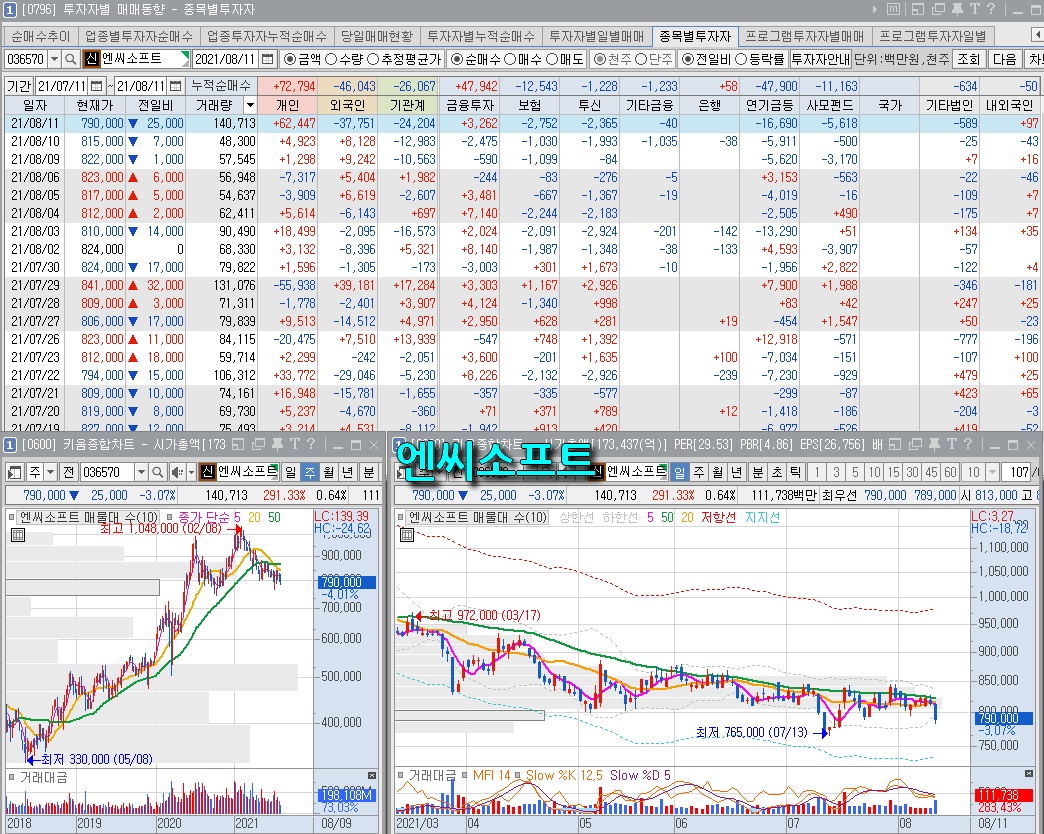Click the 다음 next button
The height and width of the screenshot is (834, 1044).
tap(1004, 59)
